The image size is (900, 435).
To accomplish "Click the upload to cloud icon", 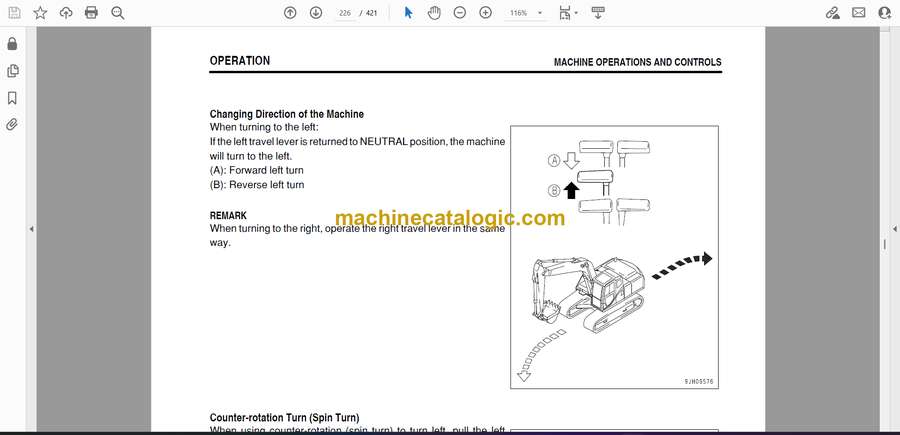I will (66, 13).
